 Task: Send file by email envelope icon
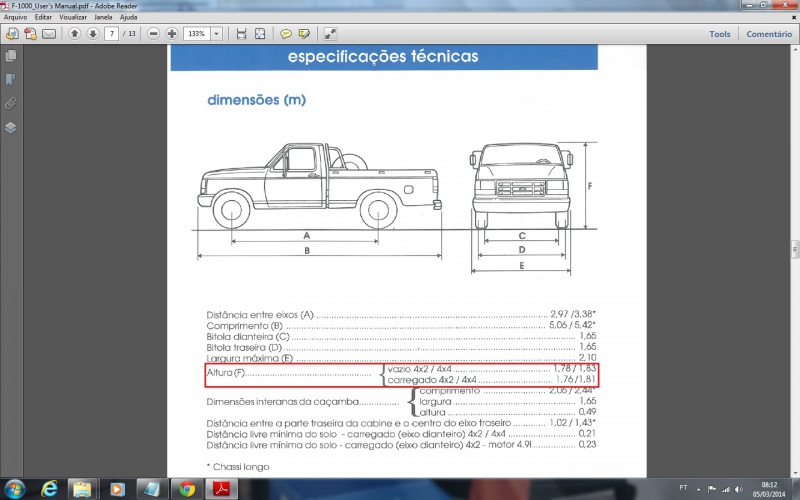coord(48,34)
